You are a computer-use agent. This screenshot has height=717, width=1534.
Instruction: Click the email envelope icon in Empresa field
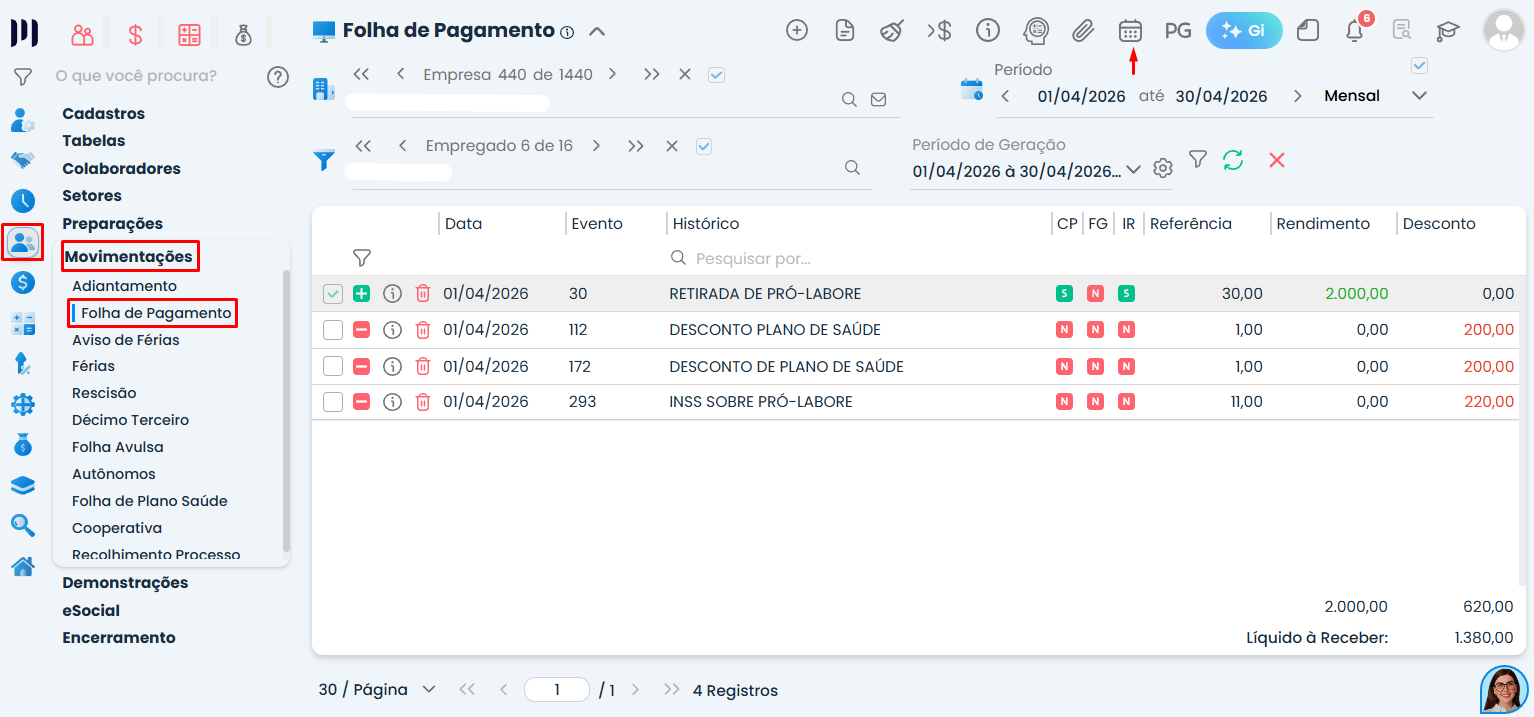(879, 99)
